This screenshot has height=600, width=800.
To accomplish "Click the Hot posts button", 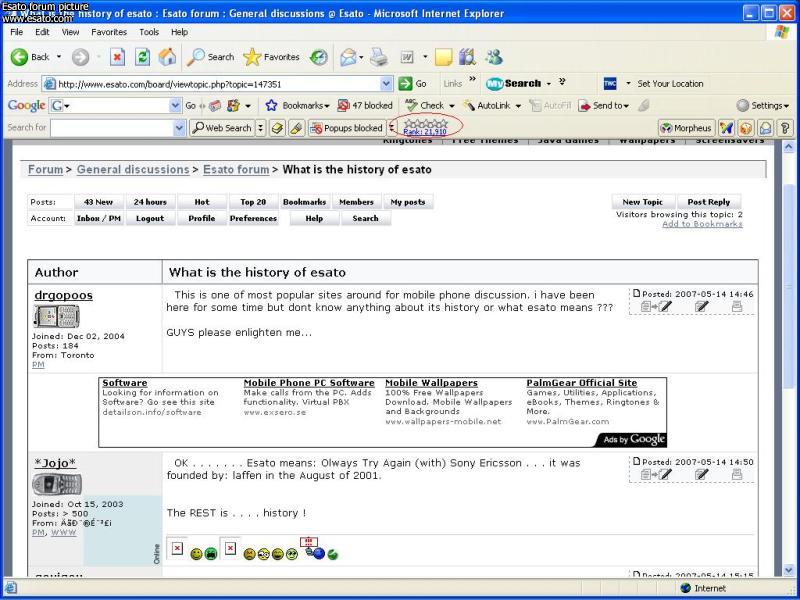I will [x=202, y=202].
